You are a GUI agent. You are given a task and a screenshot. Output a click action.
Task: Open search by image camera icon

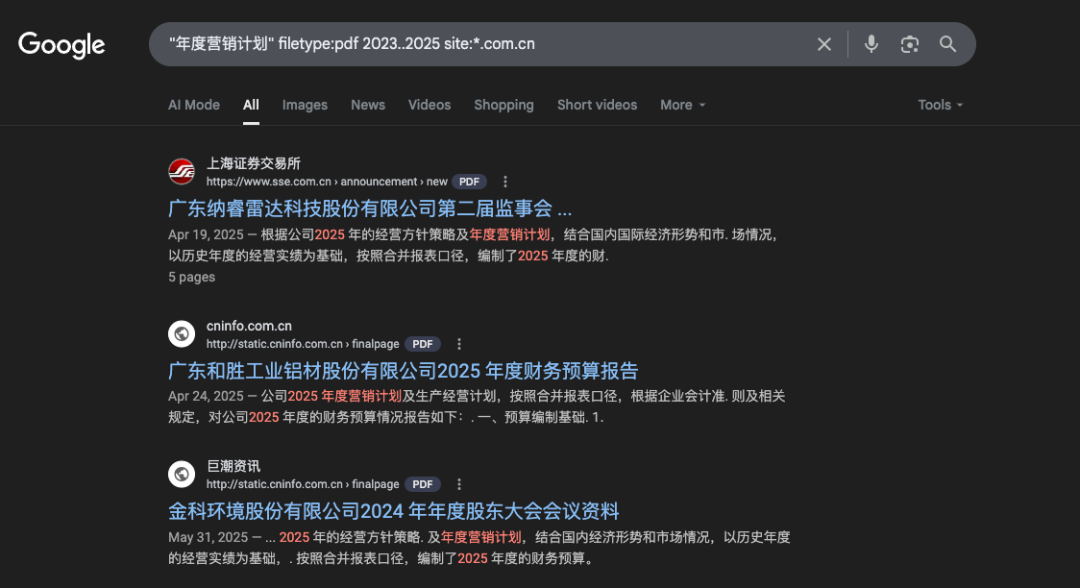tap(909, 45)
